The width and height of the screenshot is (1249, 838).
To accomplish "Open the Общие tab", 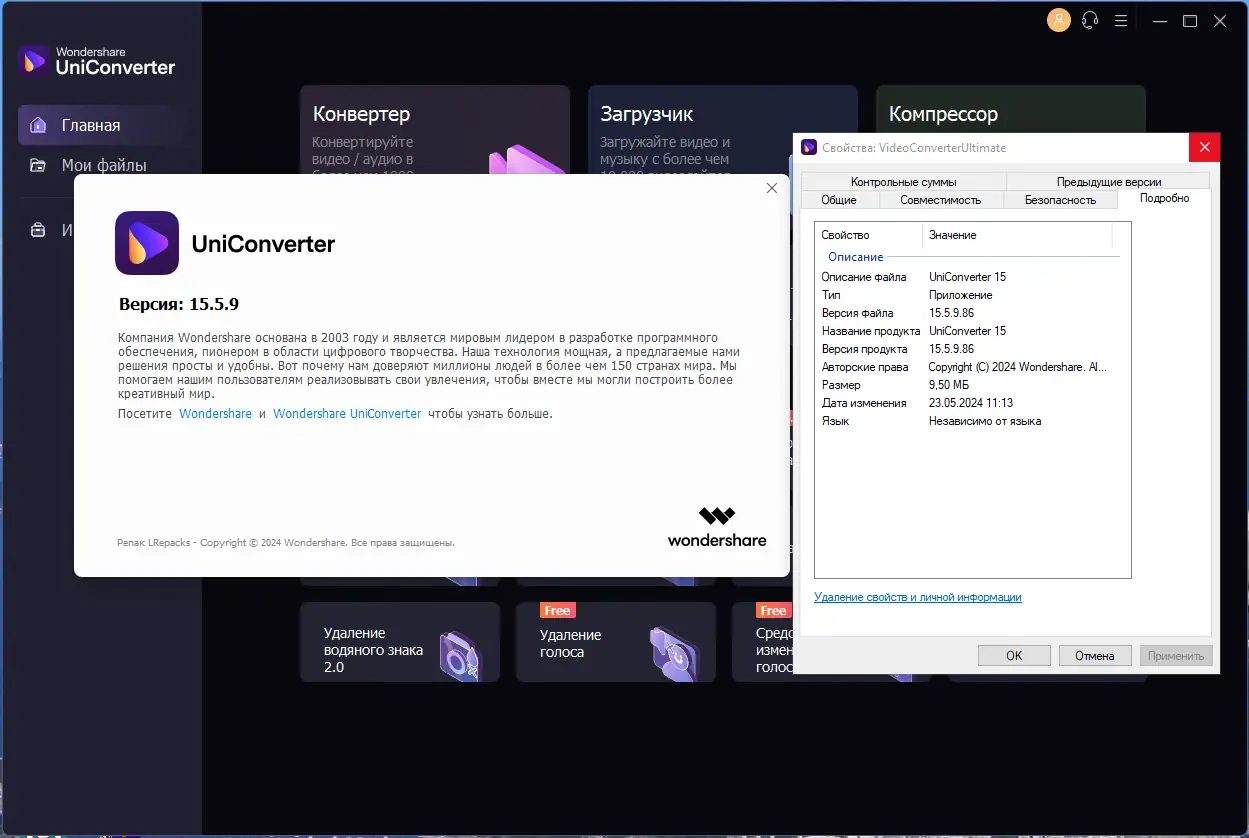I will pos(839,200).
